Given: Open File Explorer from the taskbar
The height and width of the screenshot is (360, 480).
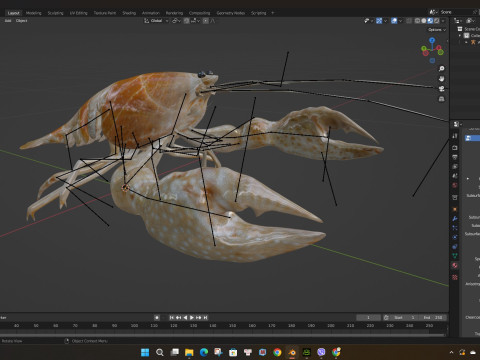Looking at the screenshot, I should pos(189,352).
